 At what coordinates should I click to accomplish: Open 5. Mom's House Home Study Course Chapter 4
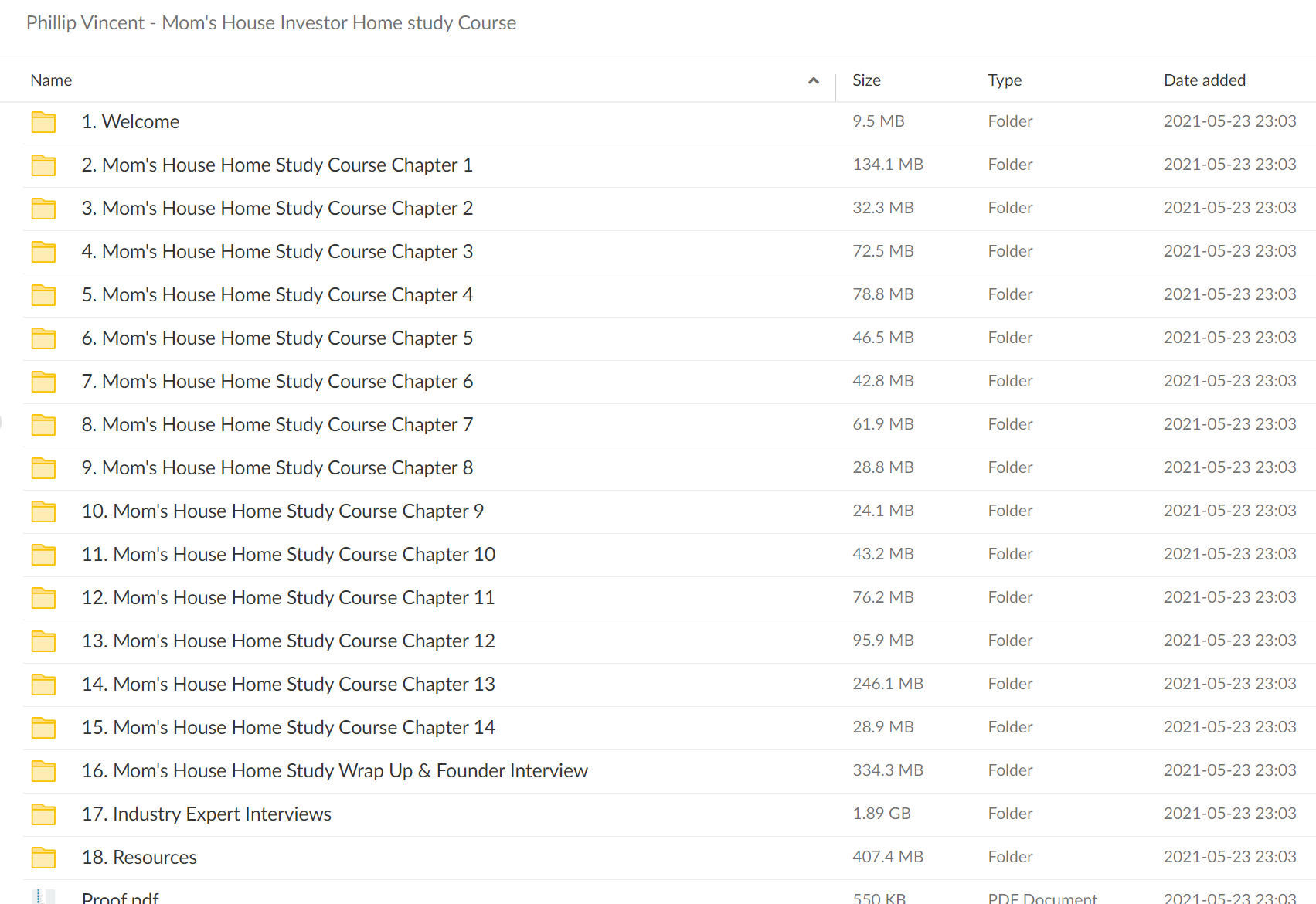coord(277,295)
